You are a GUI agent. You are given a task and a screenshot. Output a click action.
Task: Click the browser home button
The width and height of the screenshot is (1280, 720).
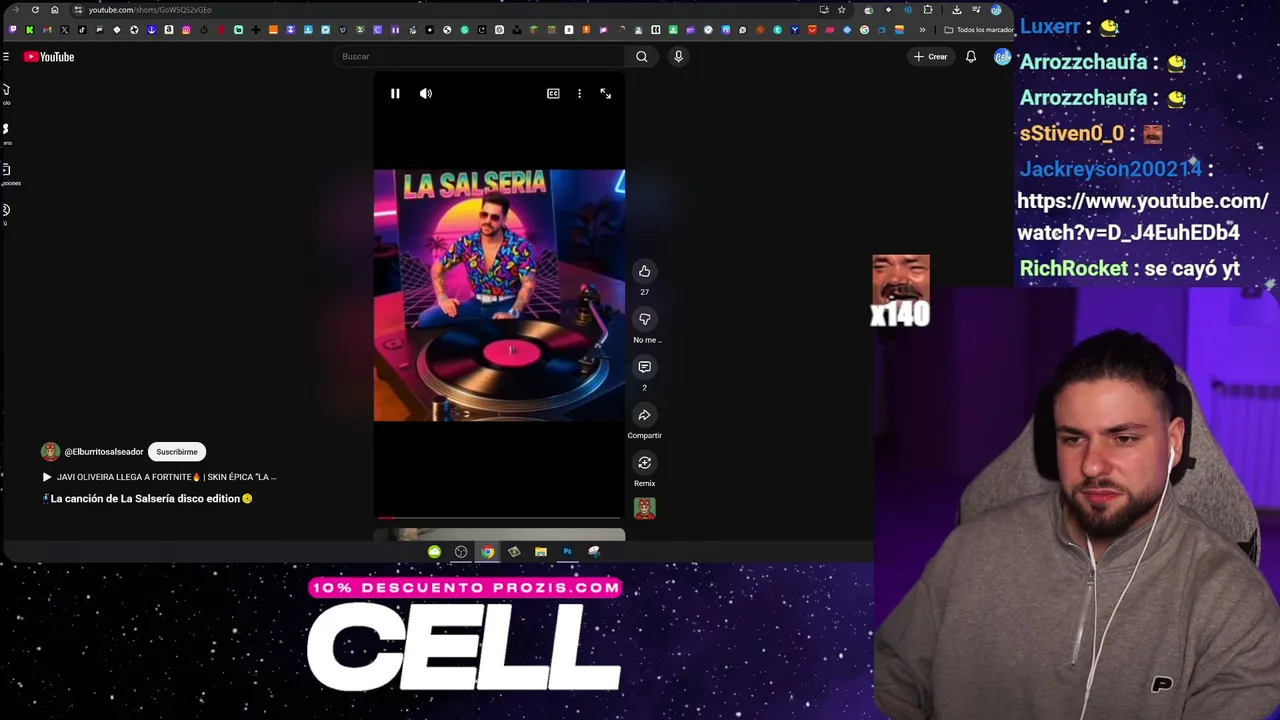click(x=55, y=10)
